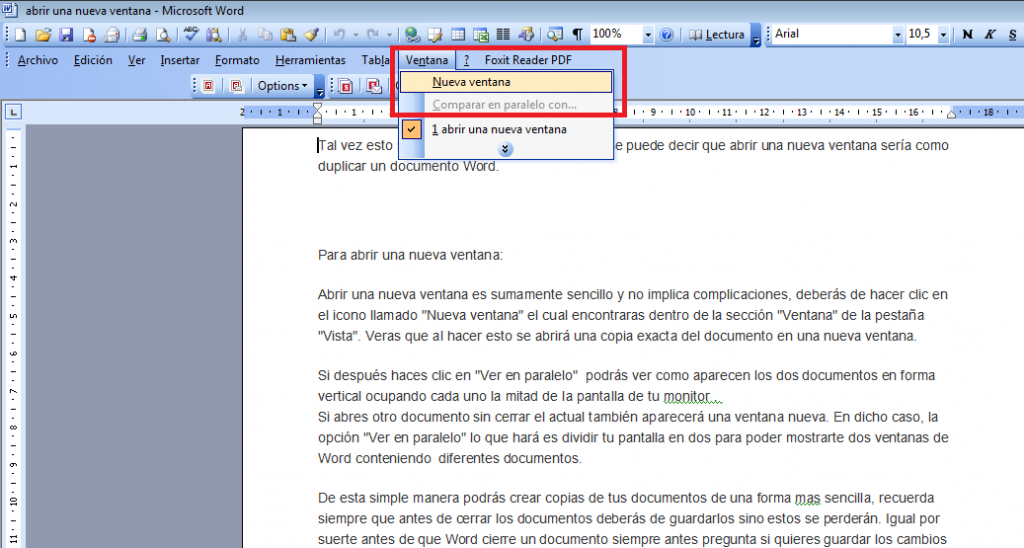Click the Ventana menu header
The width and height of the screenshot is (1024, 548).
[x=426, y=60]
